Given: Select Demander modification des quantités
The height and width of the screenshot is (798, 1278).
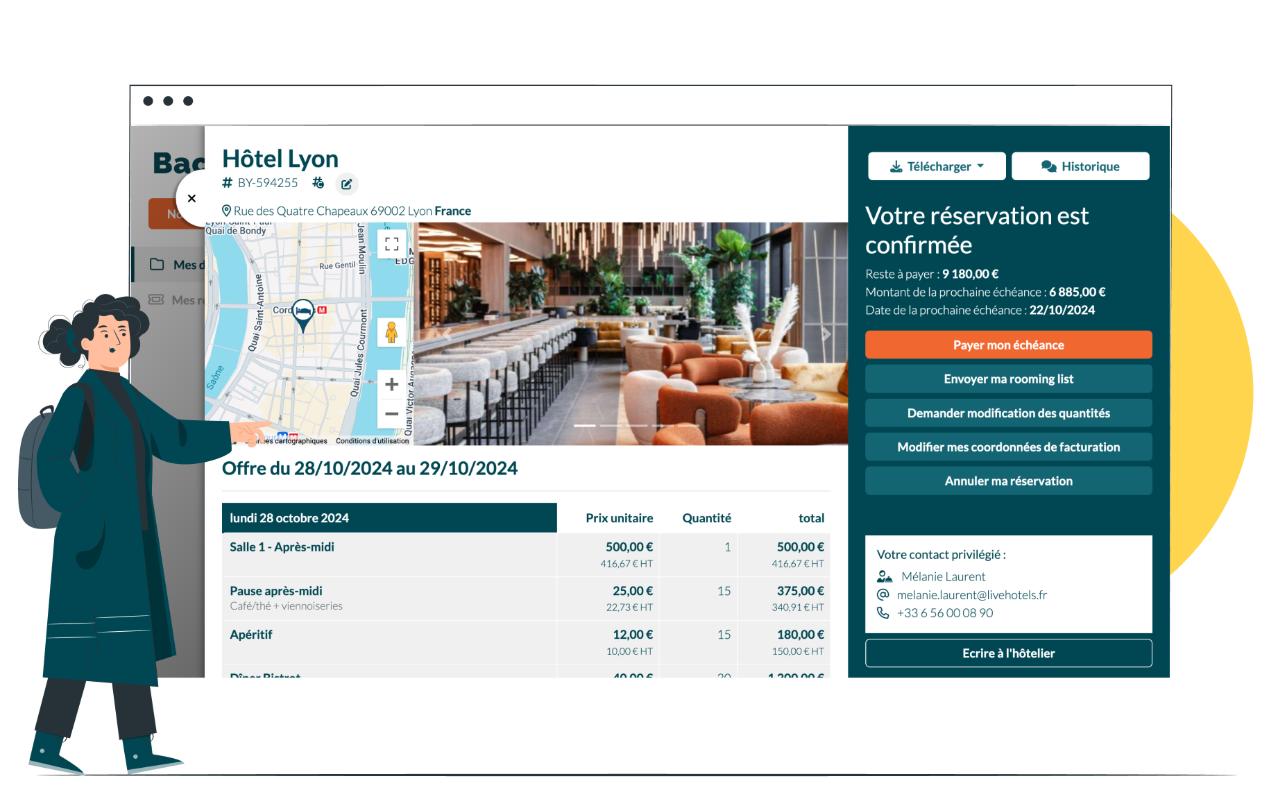Looking at the screenshot, I should (x=1008, y=413).
